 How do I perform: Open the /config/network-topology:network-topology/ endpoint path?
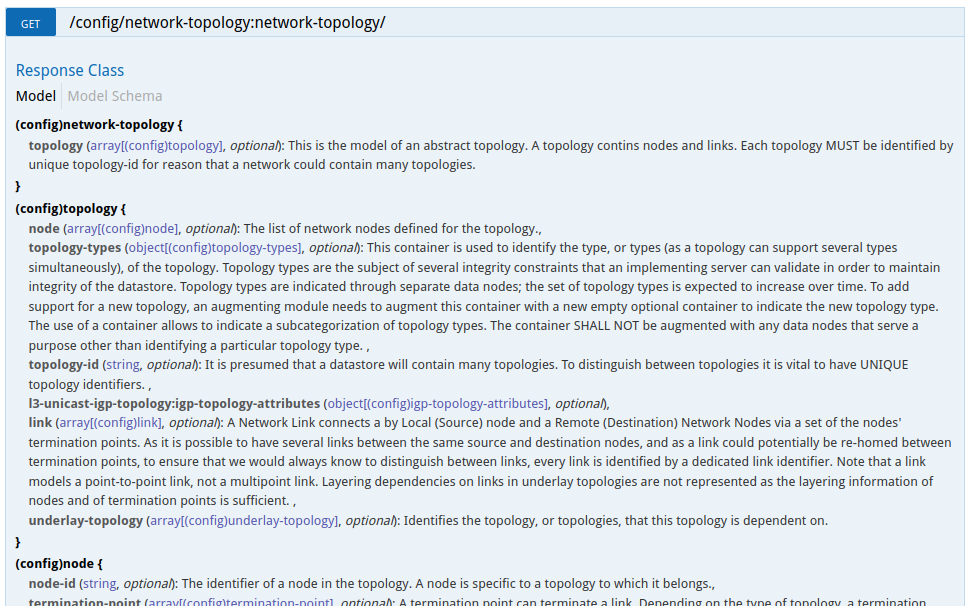coord(228,23)
